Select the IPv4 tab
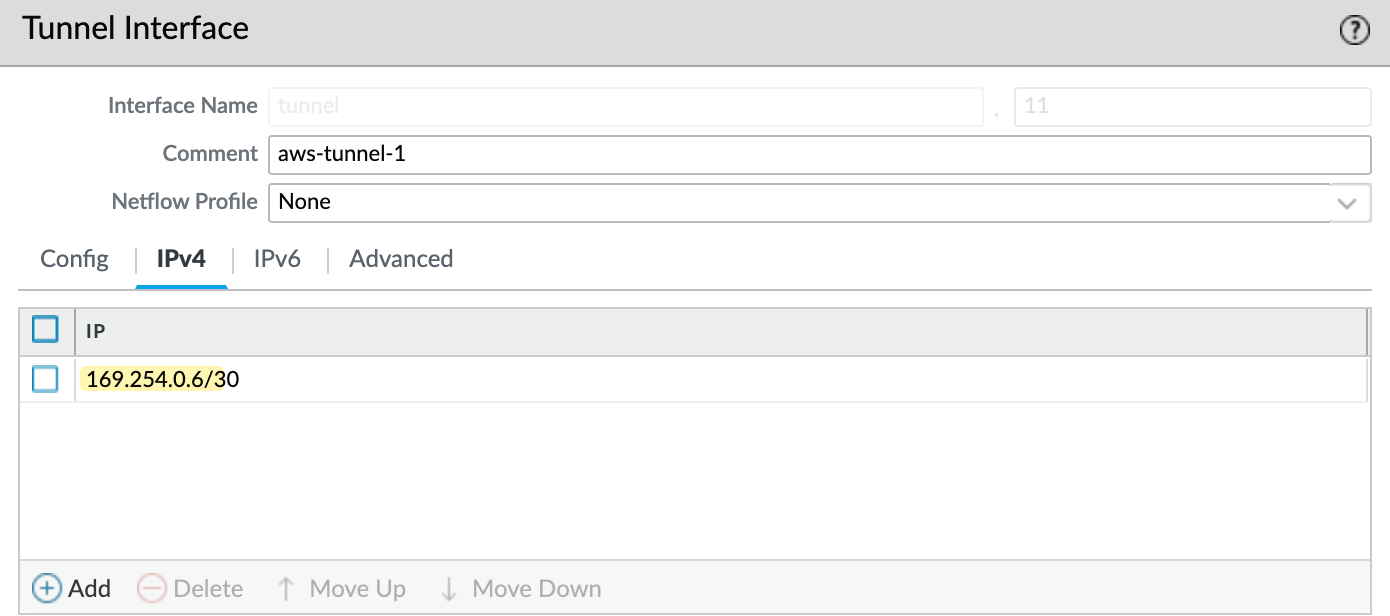 coord(181,259)
